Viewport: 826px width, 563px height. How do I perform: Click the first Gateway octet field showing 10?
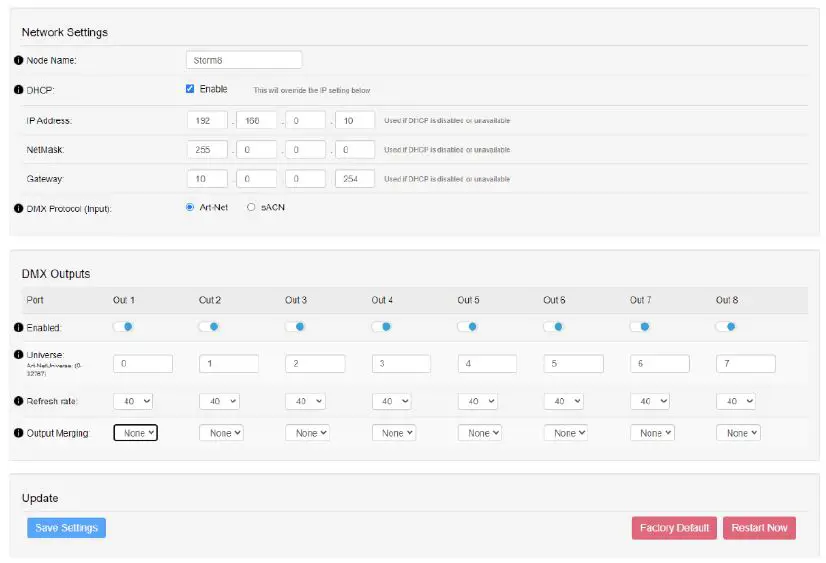pyautogui.click(x=207, y=179)
